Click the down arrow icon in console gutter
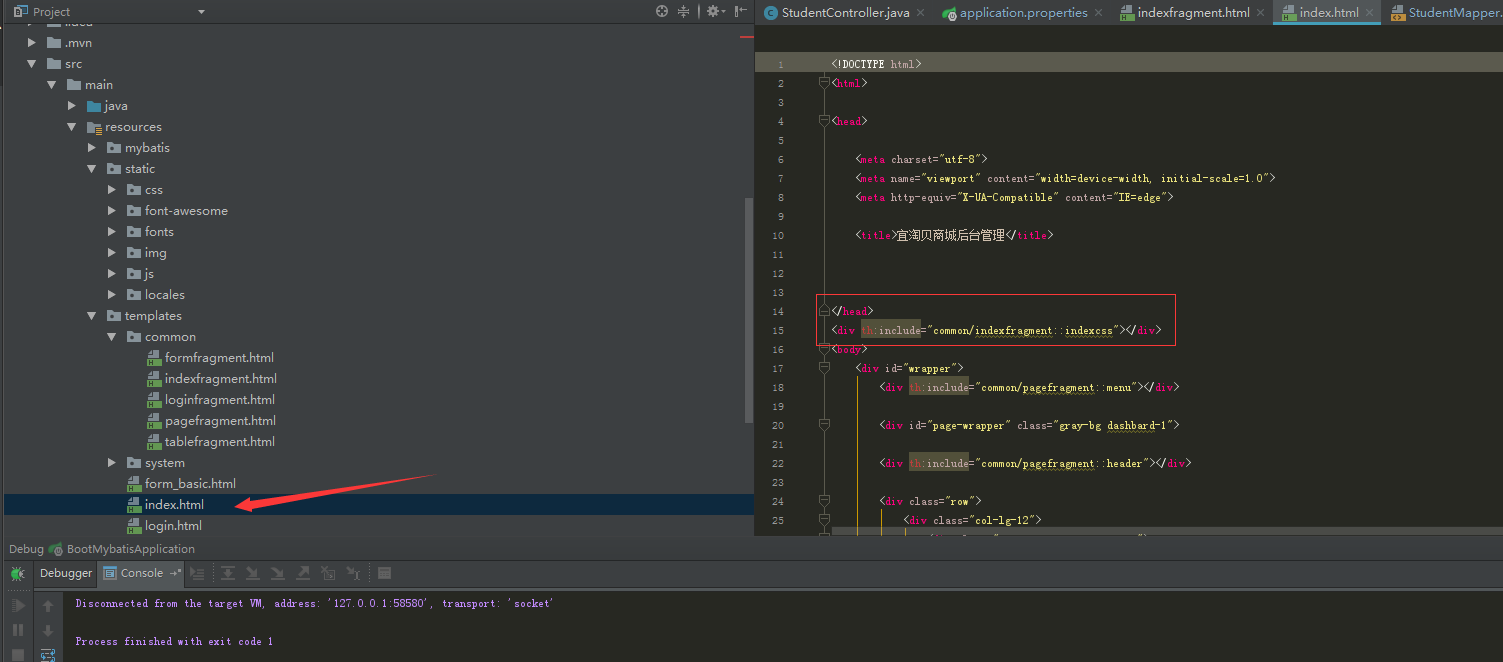Screen dimensions: 1503x662 pyautogui.click(x=47, y=630)
